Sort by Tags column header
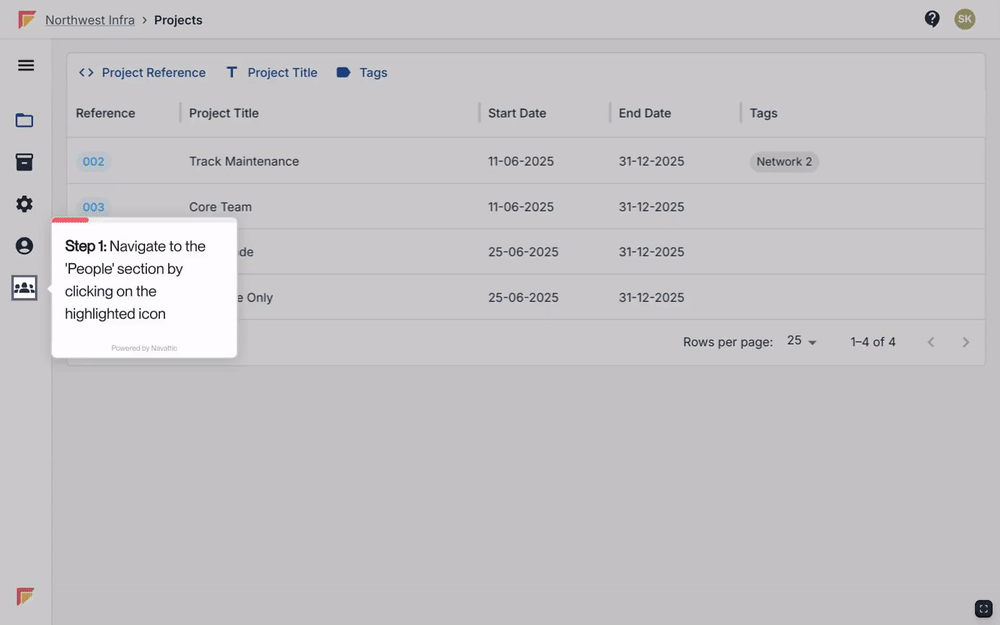 763,113
